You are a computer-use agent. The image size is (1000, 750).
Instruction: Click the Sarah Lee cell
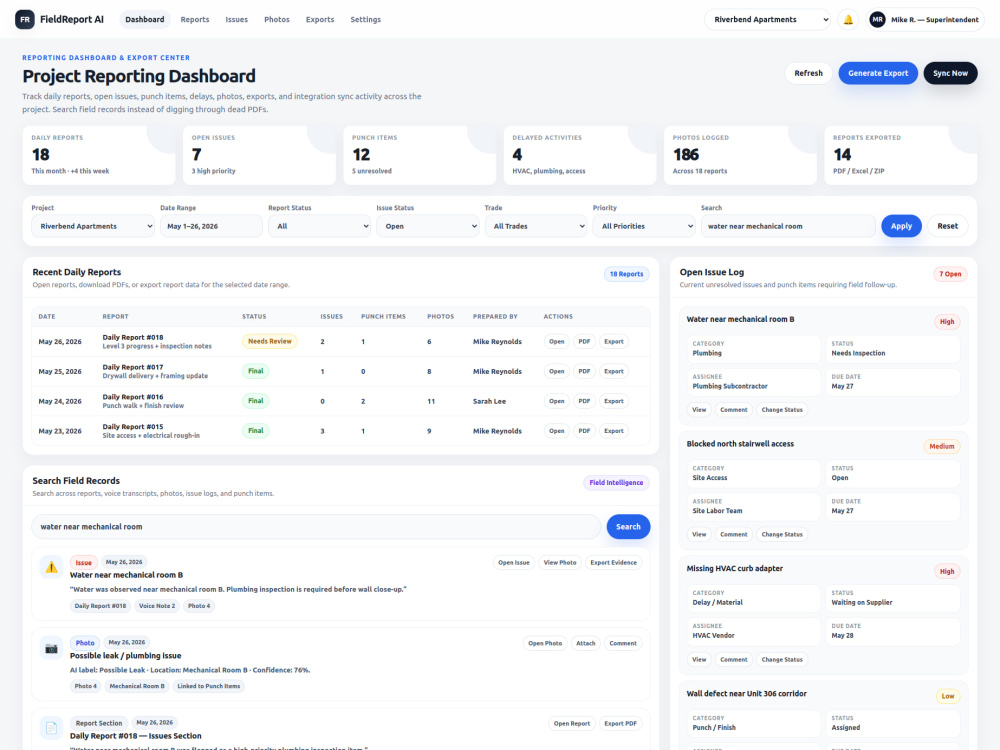tap(489, 402)
